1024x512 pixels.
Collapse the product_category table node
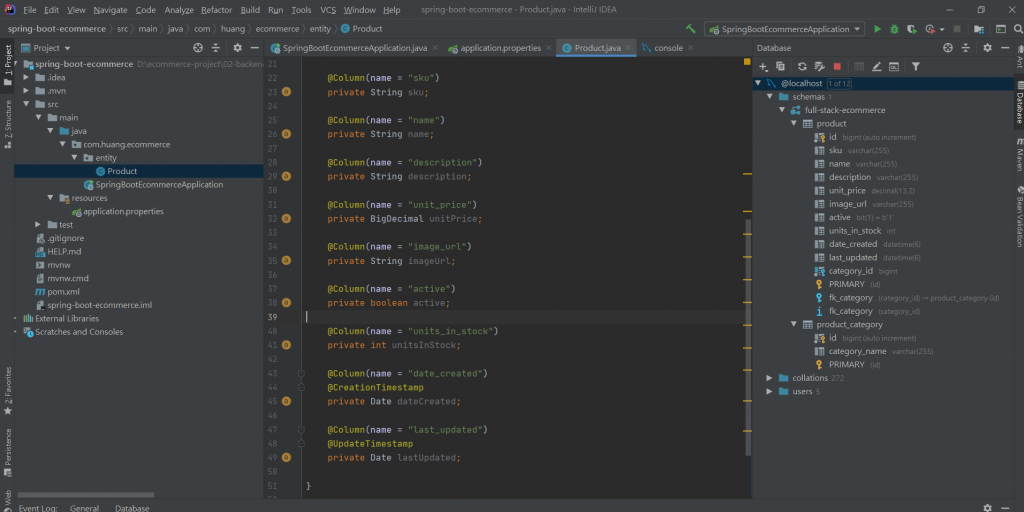[x=794, y=324]
